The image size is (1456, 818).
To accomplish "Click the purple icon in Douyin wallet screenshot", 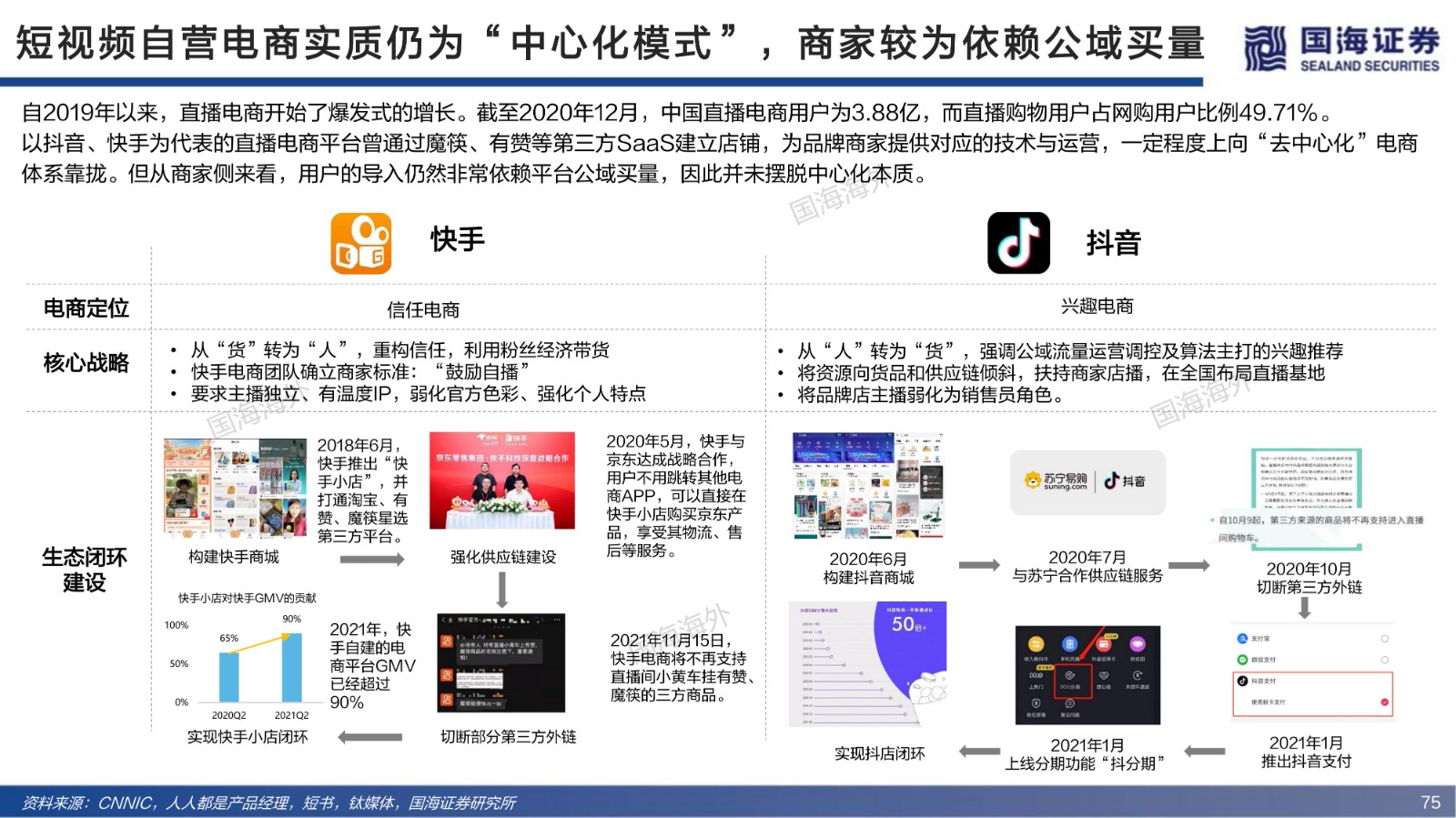I will [x=1137, y=644].
